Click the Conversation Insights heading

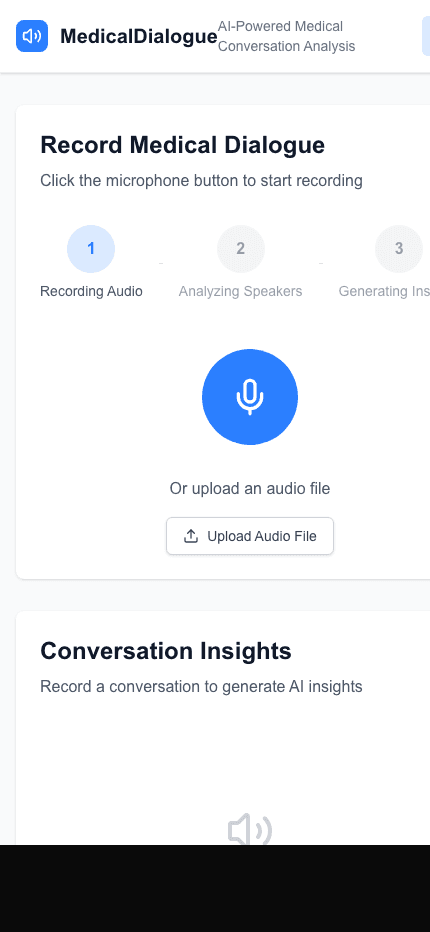166,651
